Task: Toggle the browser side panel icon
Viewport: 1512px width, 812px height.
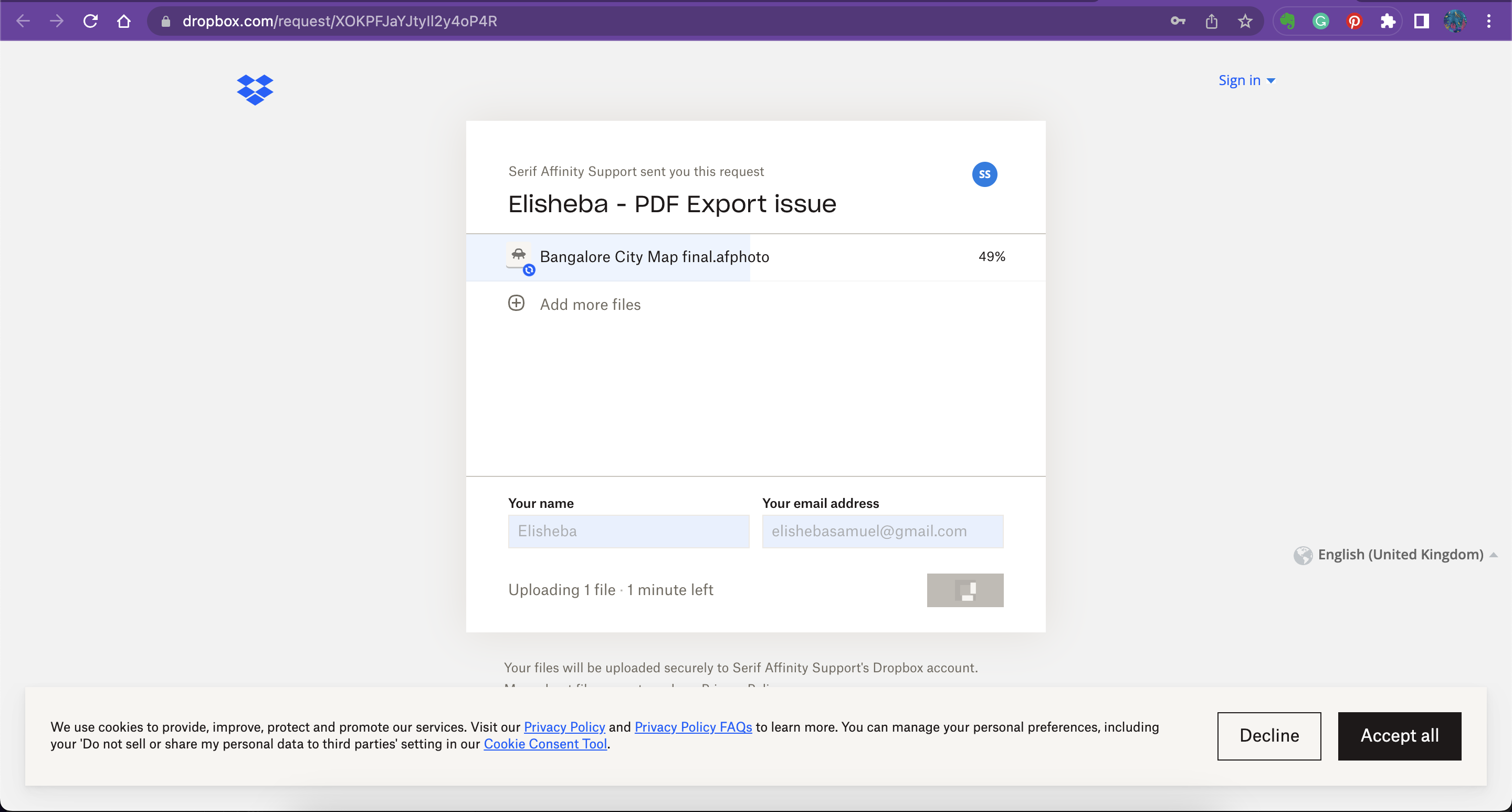Action: pyautogui.click(x=1421, y=21)
